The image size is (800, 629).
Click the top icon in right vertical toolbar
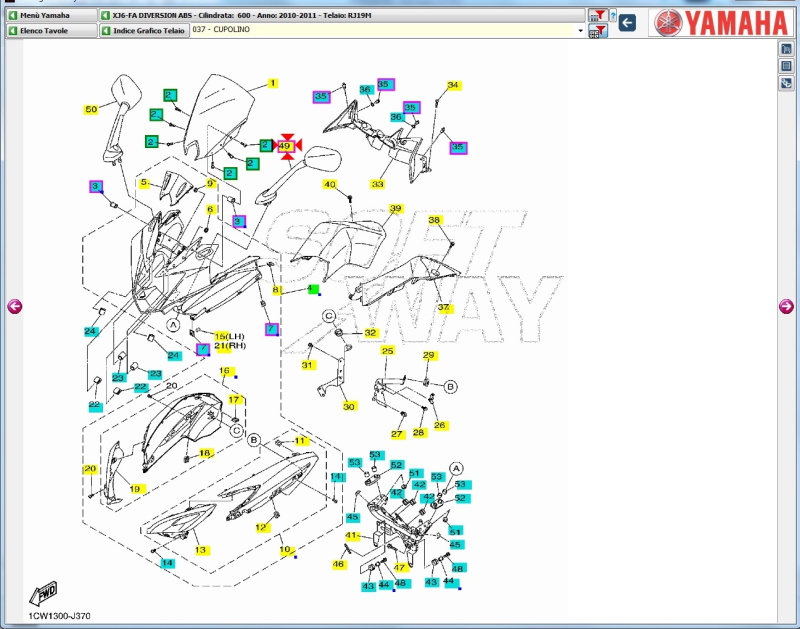787,49
